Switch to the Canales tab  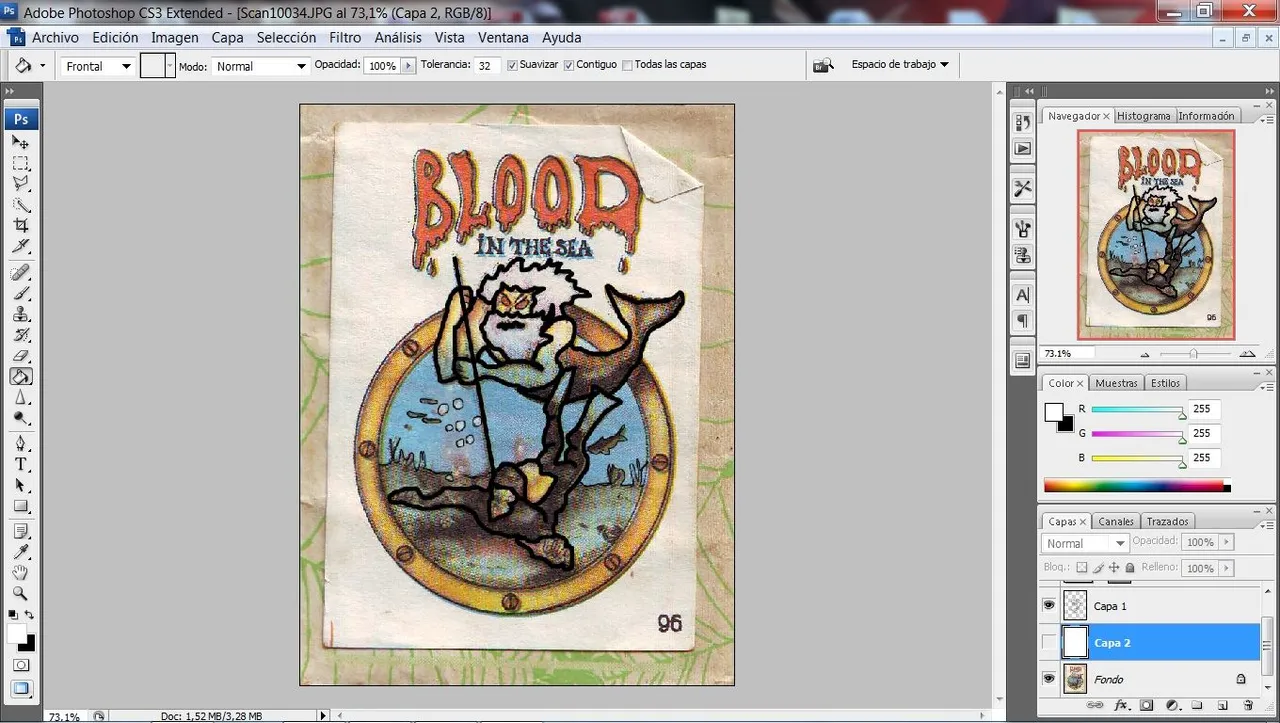[x=1116, y=521]
